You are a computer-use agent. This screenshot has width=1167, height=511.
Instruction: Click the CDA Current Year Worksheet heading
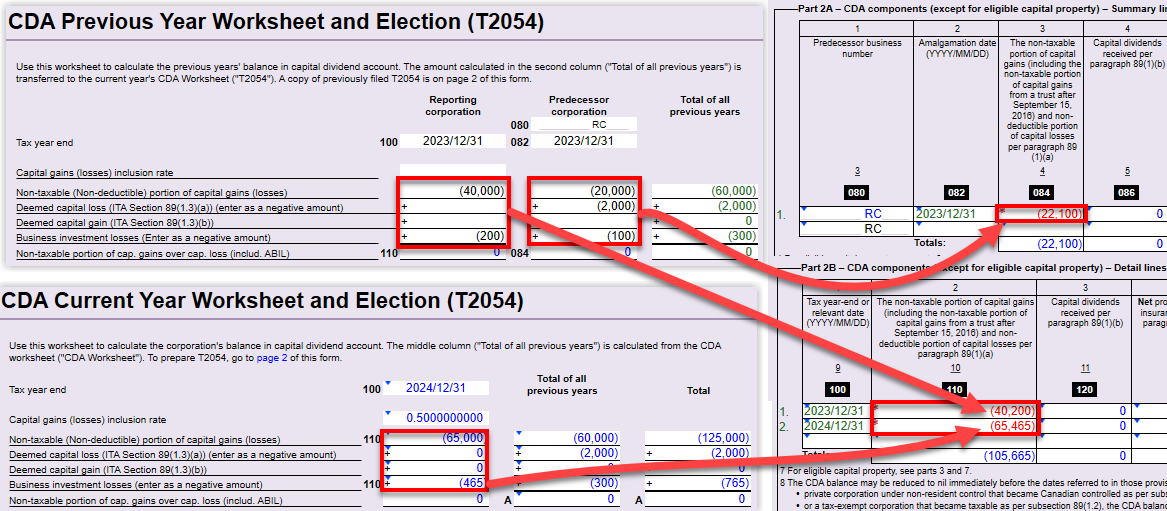point(263,301)
